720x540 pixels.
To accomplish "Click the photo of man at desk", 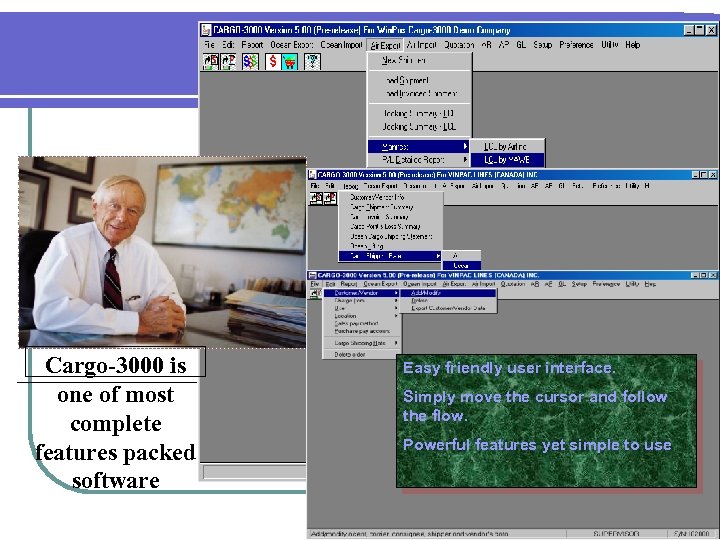I will [x=163, y=252].
